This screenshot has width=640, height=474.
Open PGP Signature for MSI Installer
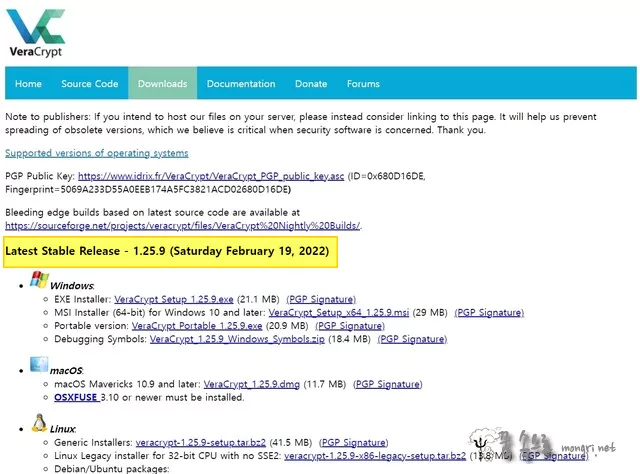click(489, 313)
